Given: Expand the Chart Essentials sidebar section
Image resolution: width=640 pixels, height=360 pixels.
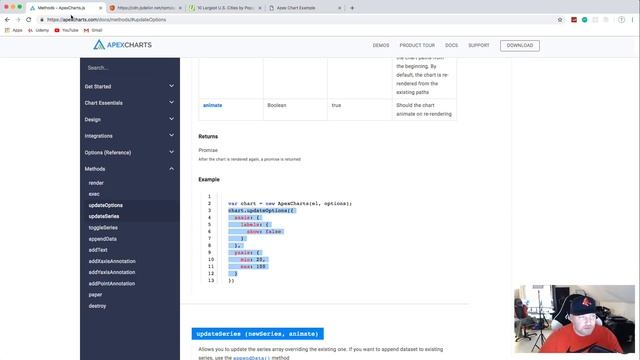Looking at the screenshot, I should click(x=130, y=103).
